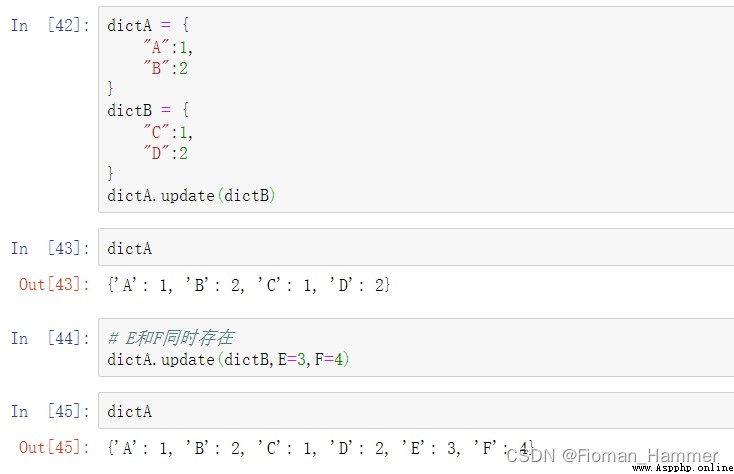Click the In [44] prompt label
This screenshot has width=734, height=474.
50,338
